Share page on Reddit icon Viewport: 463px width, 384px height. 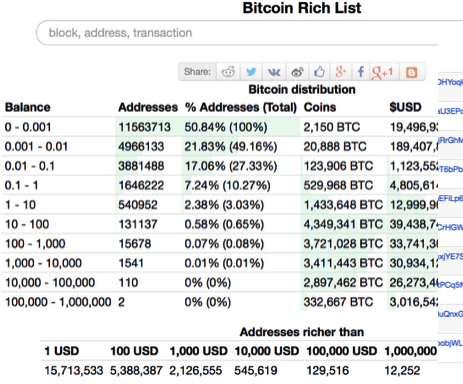point(228,72)
